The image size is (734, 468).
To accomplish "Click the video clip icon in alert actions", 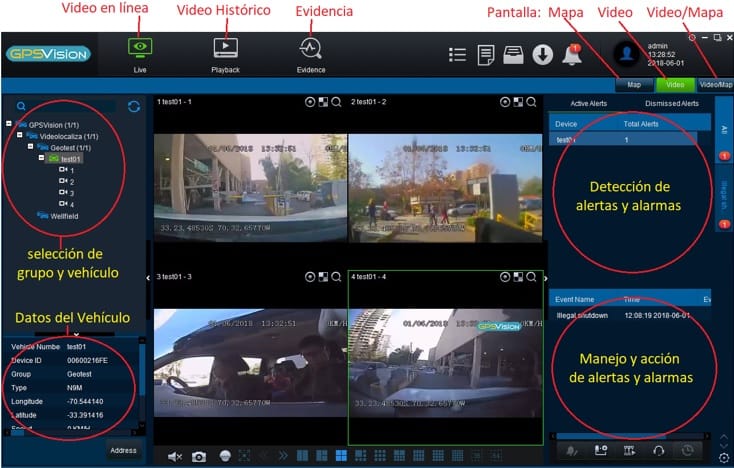I will (629, 451).
